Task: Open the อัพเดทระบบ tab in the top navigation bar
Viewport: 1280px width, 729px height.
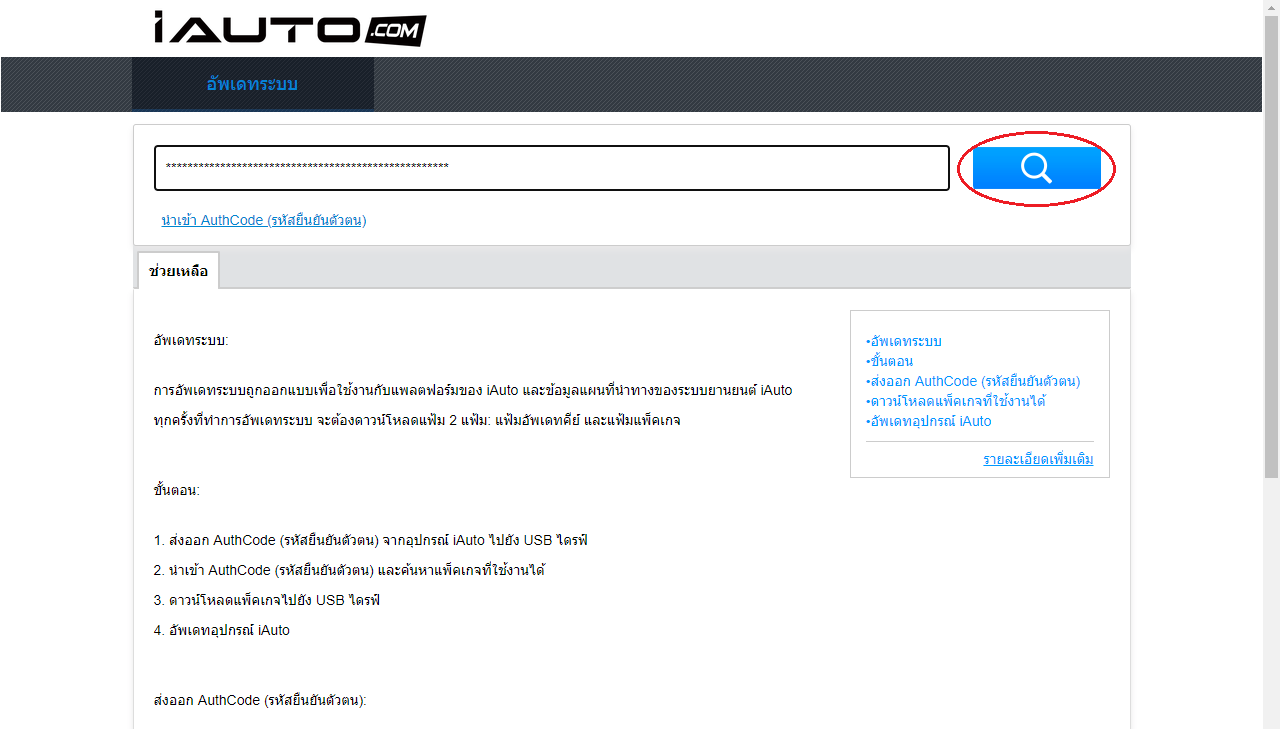Action: coord(252,84)
